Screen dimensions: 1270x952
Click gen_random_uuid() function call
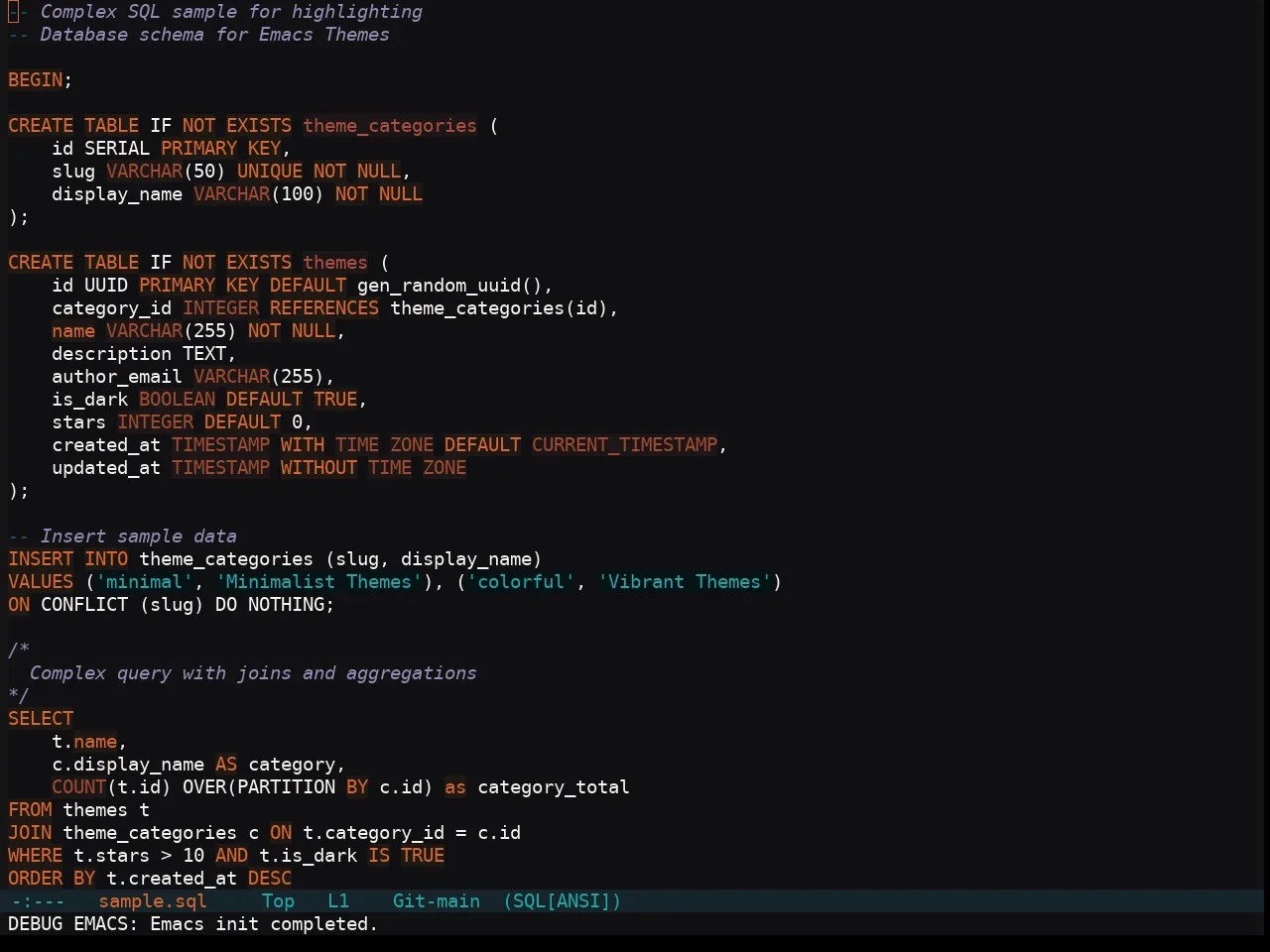[x=450, y=286]
